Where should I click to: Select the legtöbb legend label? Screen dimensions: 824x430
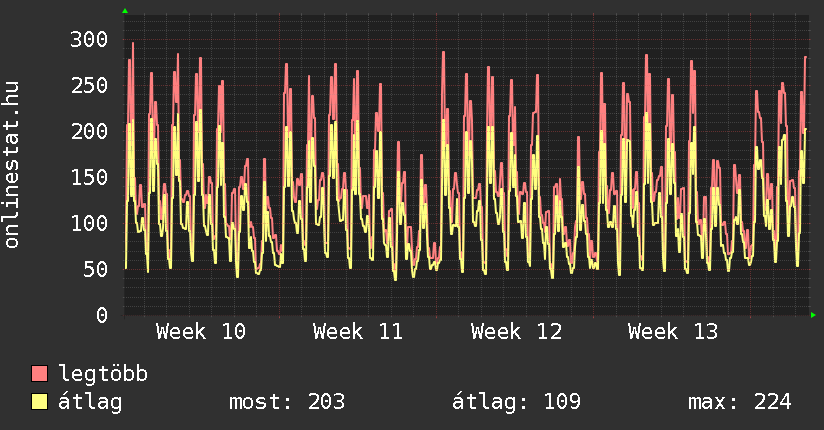click(103, 374)
